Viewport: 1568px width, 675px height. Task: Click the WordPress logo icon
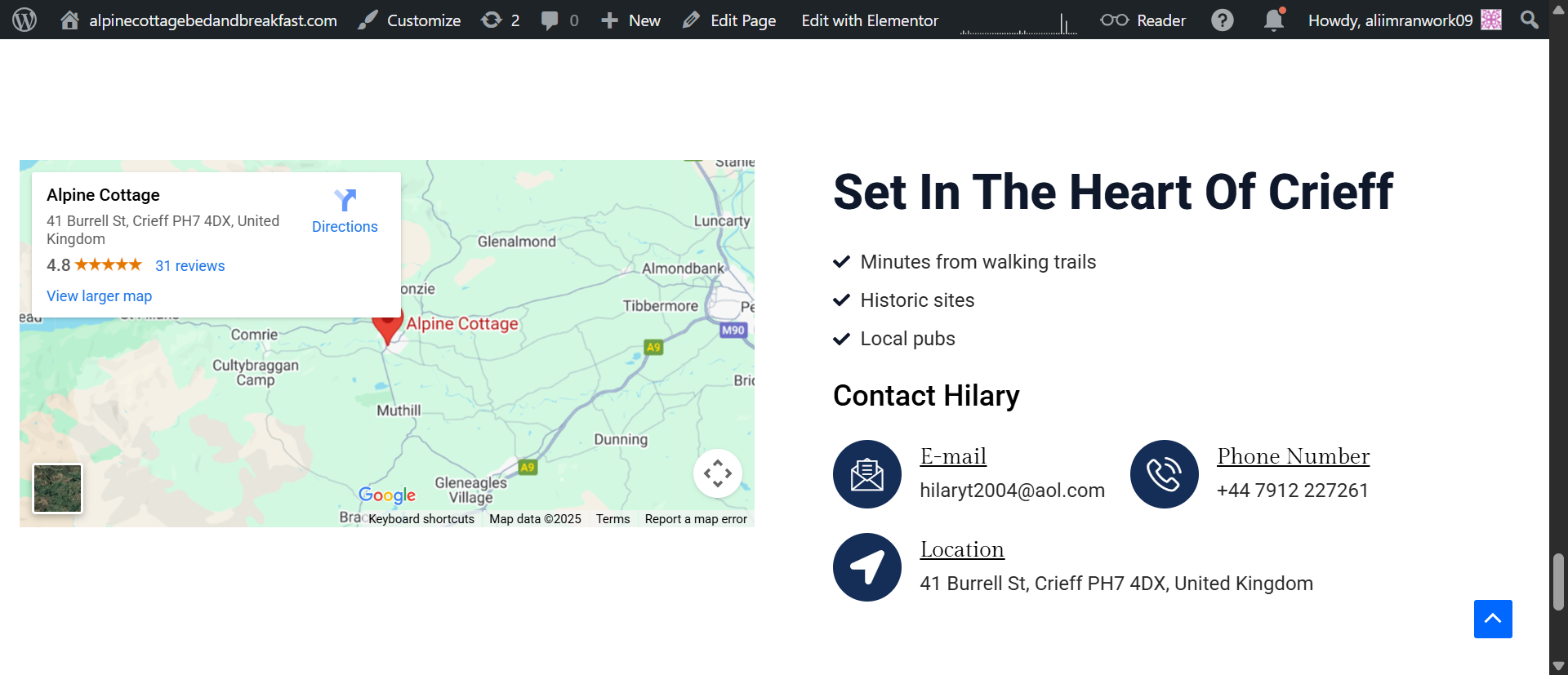click(24, 20)
